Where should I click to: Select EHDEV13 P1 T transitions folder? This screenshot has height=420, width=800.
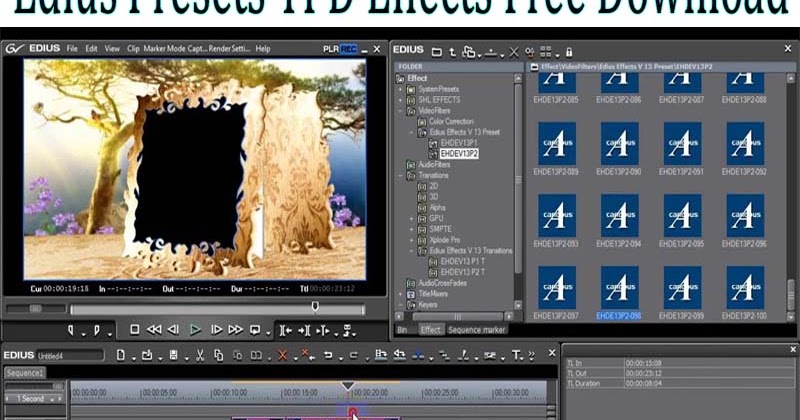click(x=463, y=261)
